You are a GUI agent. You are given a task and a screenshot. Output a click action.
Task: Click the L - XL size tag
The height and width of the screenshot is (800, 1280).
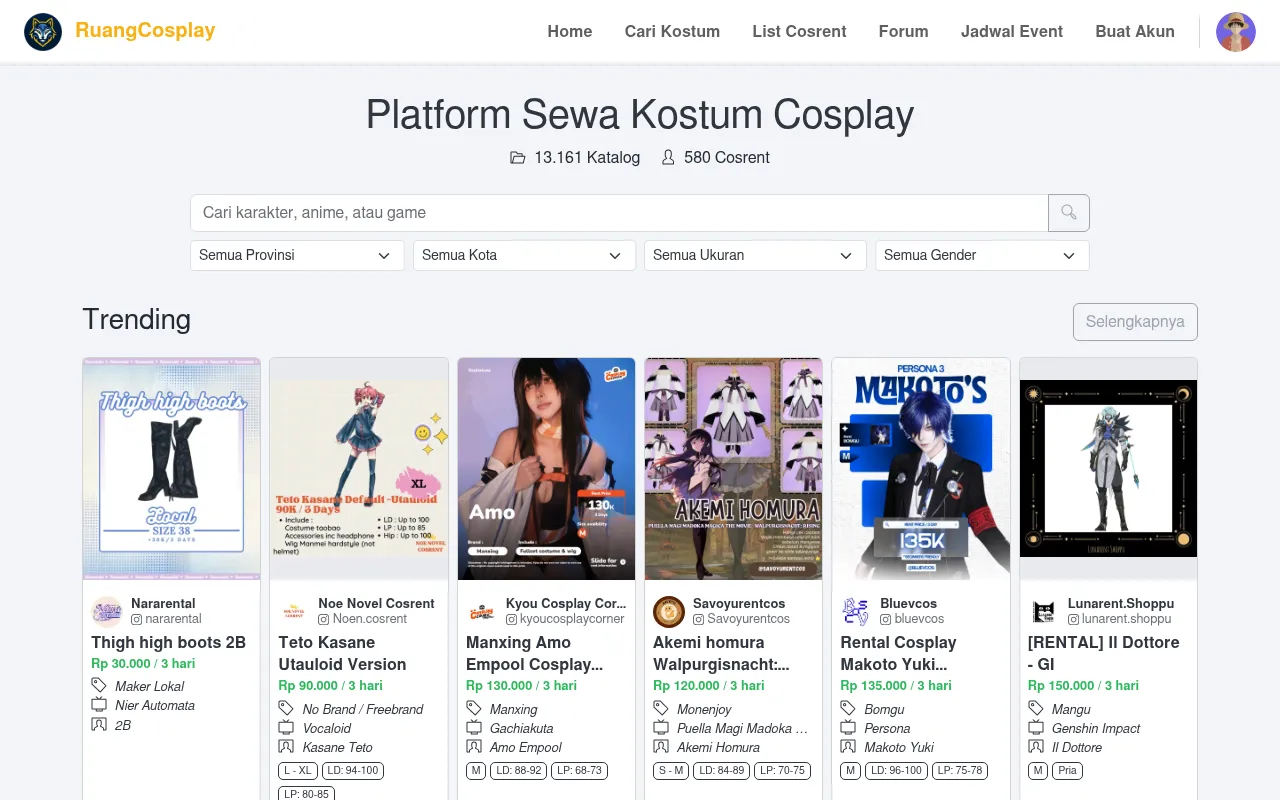click(x=298, y=771)
